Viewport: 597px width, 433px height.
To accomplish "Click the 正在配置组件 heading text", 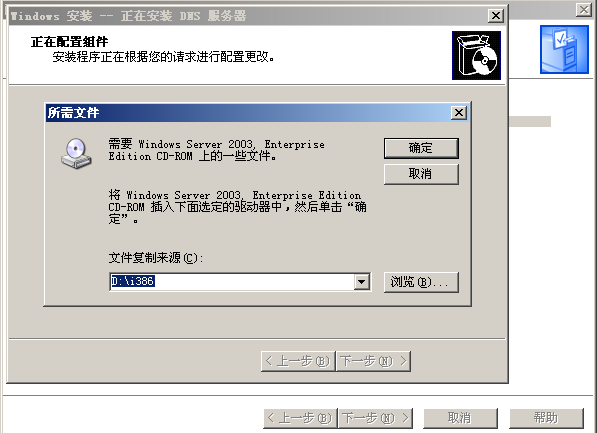I will pyautogui.click(x=69, y=42).
